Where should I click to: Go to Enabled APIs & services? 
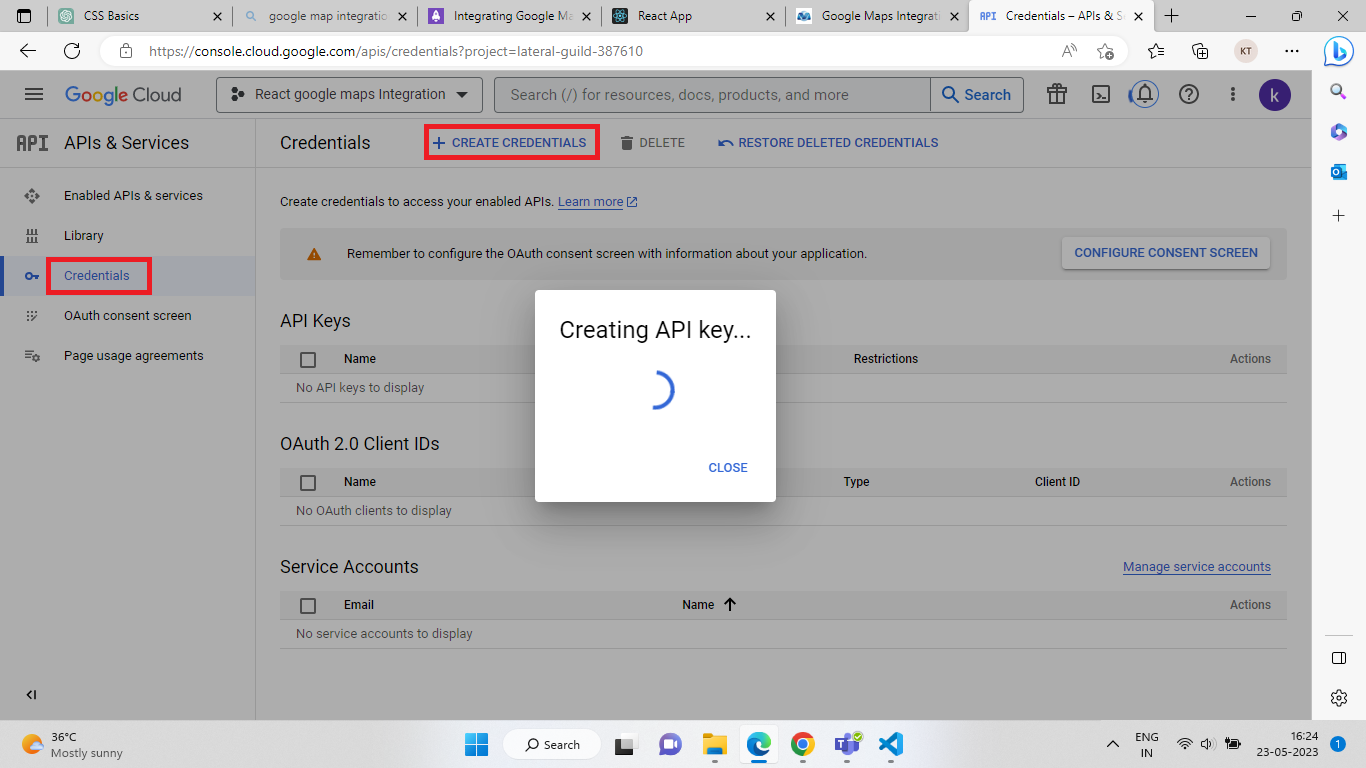(133, 196)
